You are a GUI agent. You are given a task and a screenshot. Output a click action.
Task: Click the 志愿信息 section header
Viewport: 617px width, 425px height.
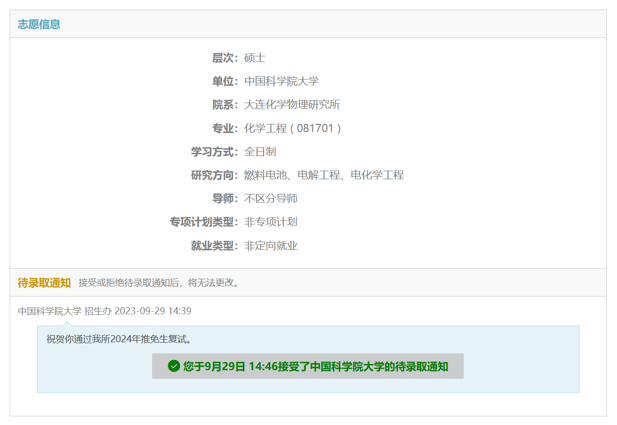point(39,24)
